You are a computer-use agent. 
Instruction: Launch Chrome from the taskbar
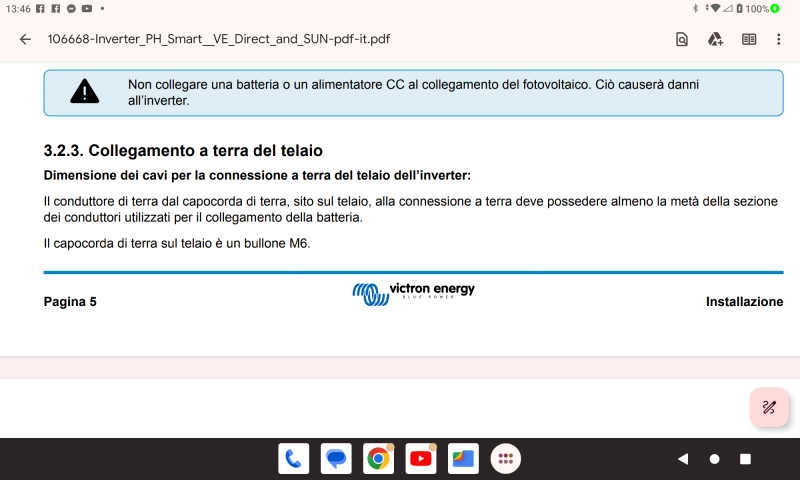point(378,459)
